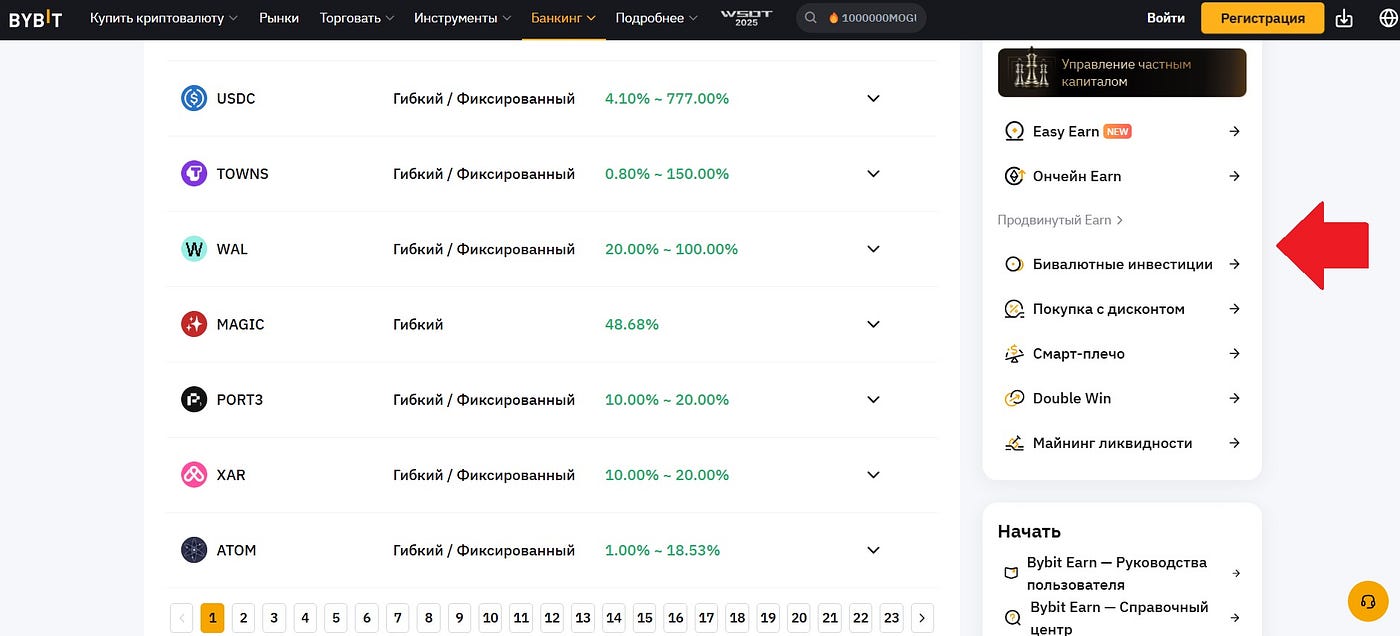Image resolution: width=1400 pixels, height=636 pixels.
Task: Expand the TOWNS row details
Action: [873, 173]
